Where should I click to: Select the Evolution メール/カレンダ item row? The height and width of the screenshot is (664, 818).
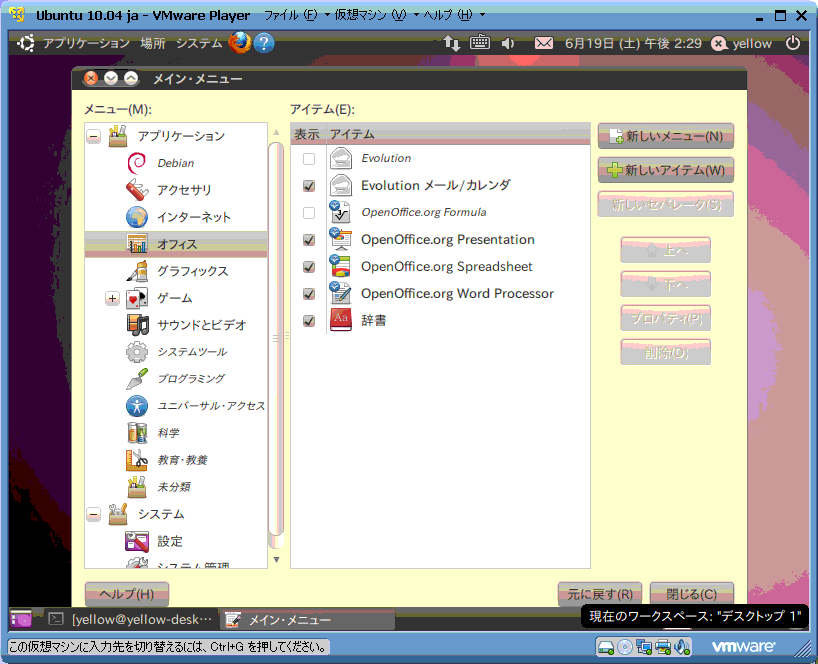440,186
